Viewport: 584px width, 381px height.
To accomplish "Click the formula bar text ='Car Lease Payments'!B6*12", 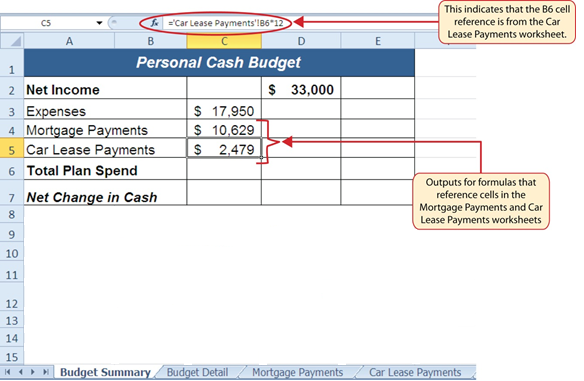I will tap(225, 23).
